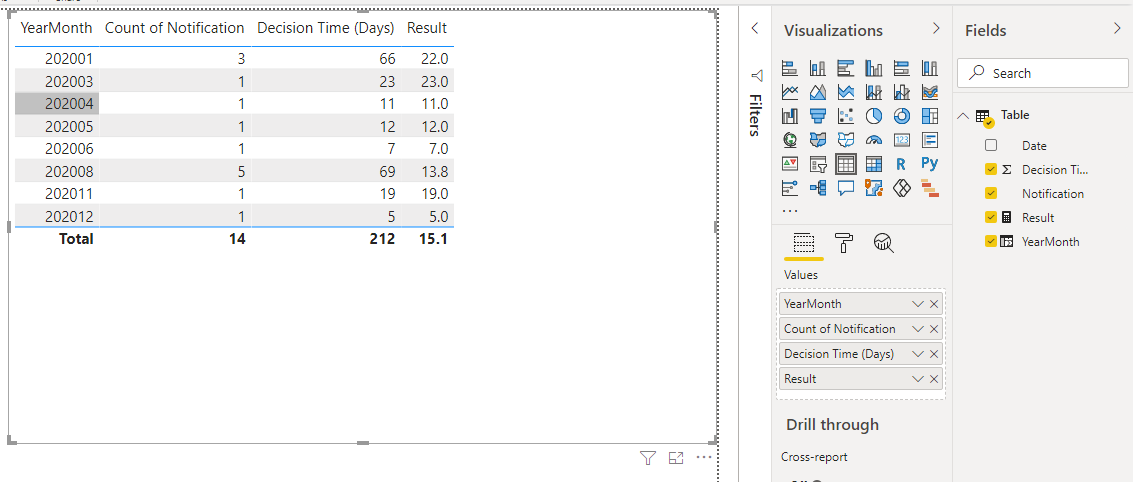Expand the Filters pane arrow

coord(755,29)
